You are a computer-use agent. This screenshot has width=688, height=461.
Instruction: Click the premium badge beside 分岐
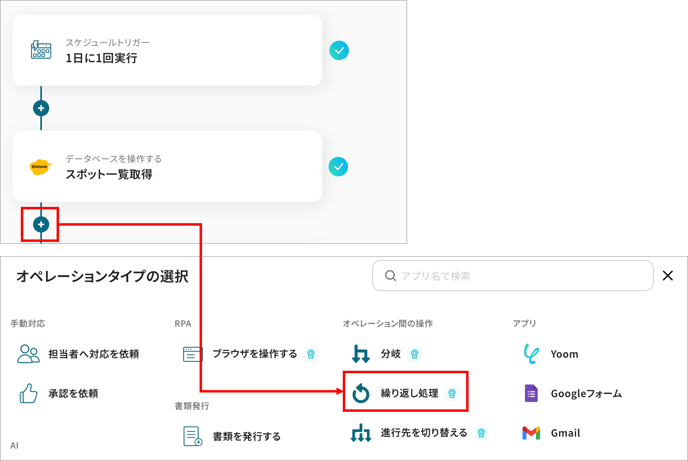(x=414, y=354)
